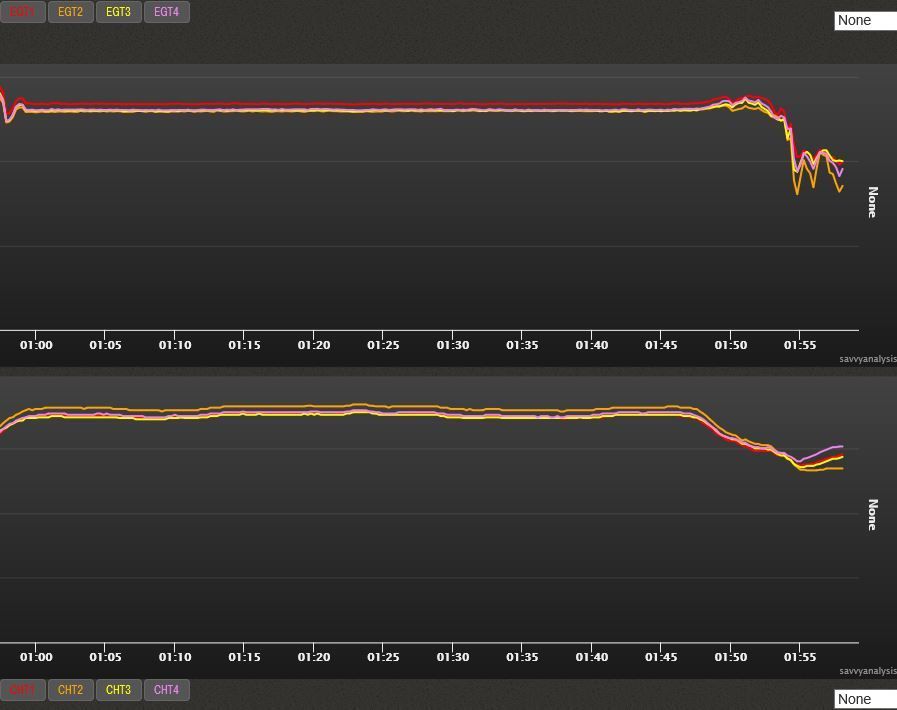Open the None dropdown below CHT chart
The image size is (897, 710).
pyautogui.click(x=865, y=699)
